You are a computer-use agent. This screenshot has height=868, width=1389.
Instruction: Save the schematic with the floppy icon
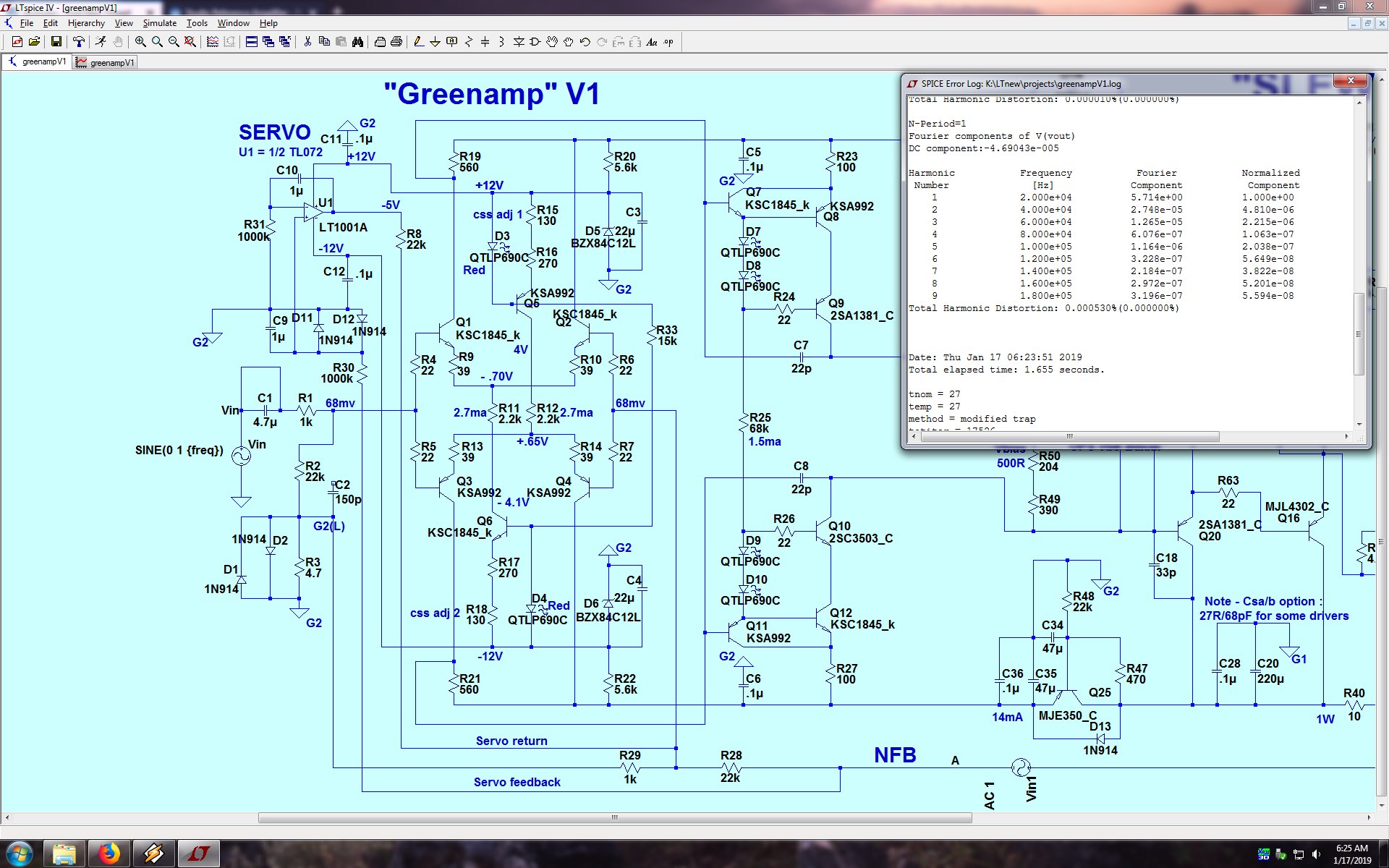56,42
